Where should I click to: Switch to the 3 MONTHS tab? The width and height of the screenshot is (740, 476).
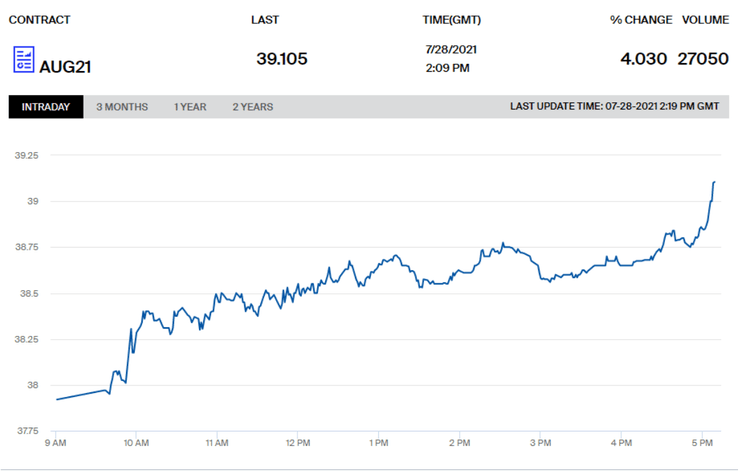[x=122, y=107]
